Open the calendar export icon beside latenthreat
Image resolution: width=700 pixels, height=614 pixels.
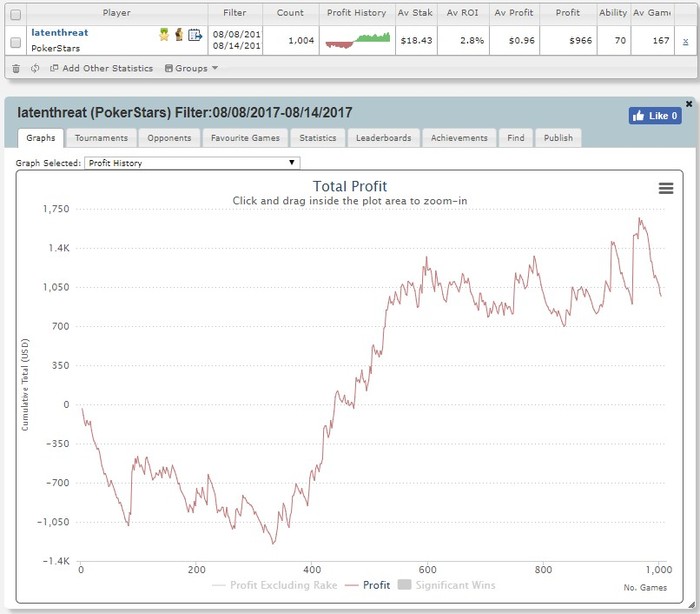tap(195, 34)
